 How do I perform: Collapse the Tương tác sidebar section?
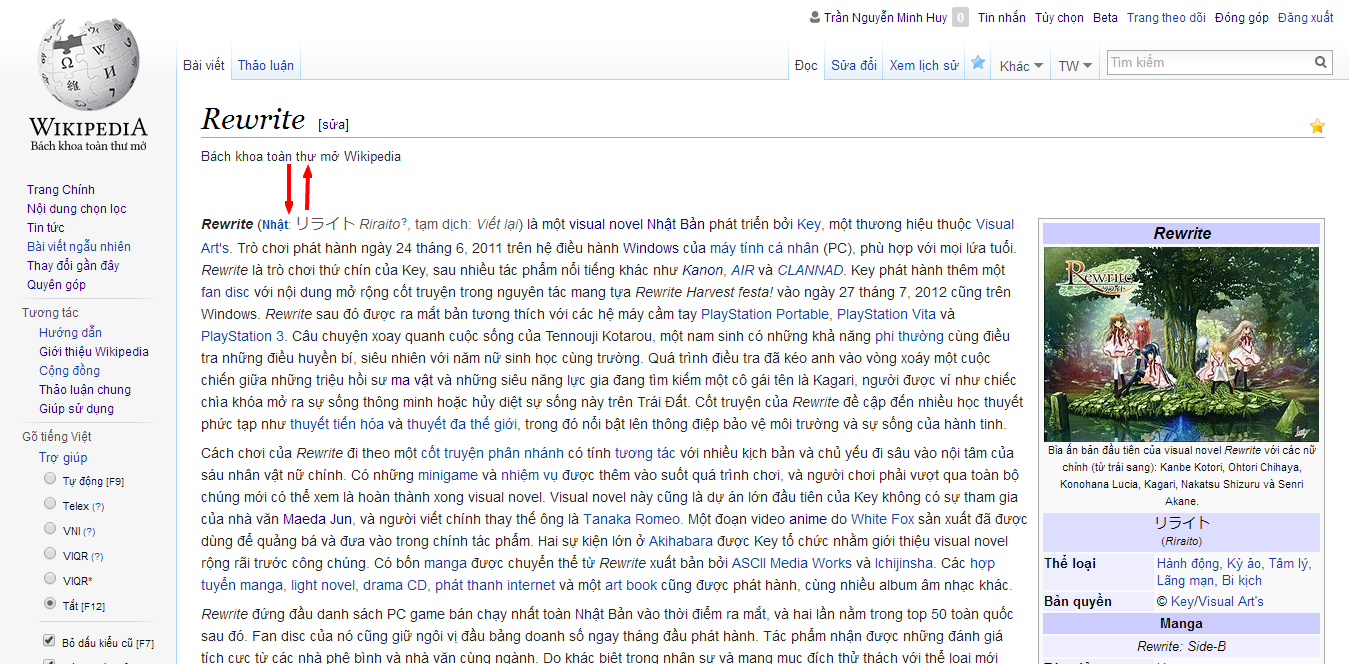pos(50,312)
